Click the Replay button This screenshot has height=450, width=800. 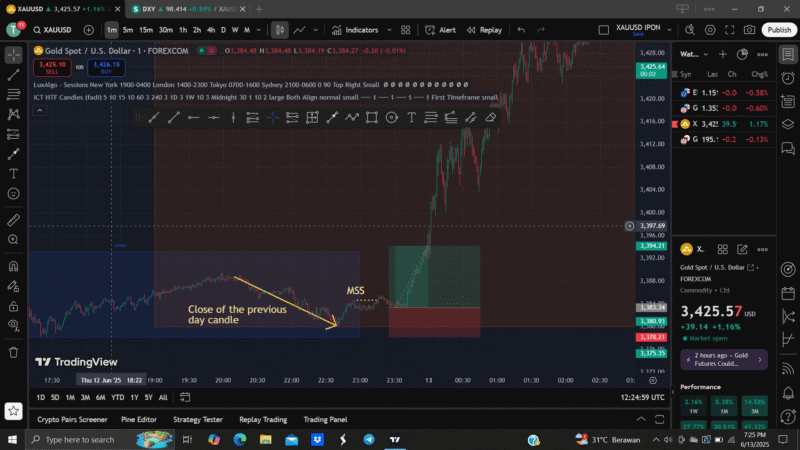[484, 30]
